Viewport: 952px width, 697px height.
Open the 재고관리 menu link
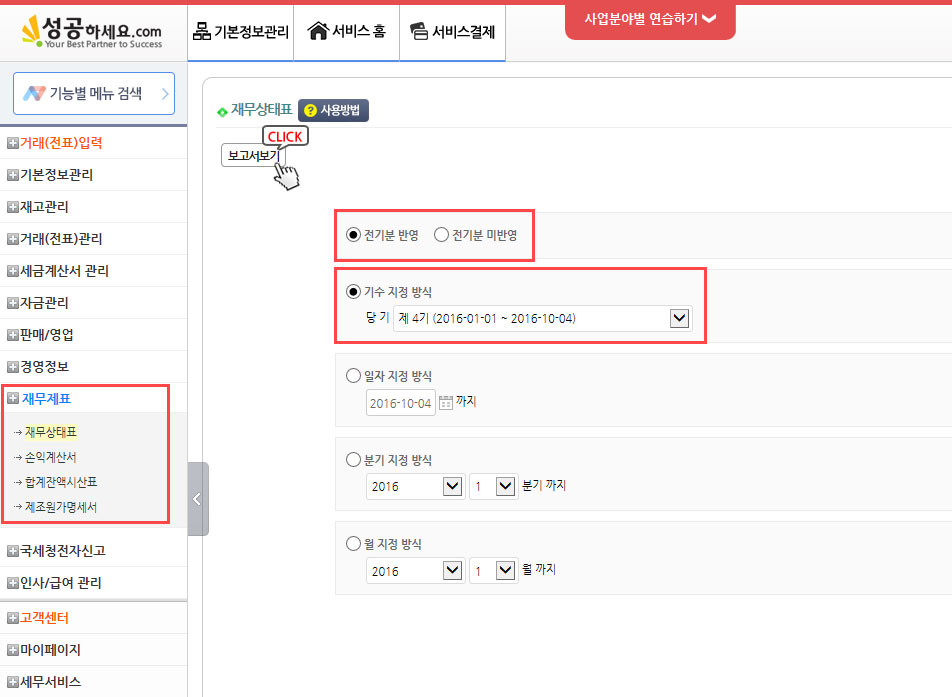click(x=44, y=207)
